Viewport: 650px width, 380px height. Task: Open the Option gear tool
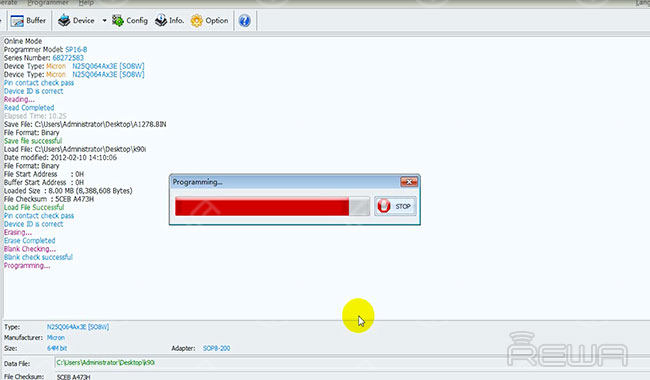pyautogui.click(x=209, y=20)
